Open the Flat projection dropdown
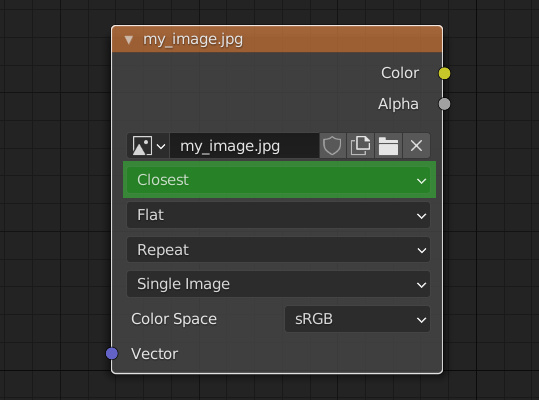 pyautogui.click(x=278, y=215)
